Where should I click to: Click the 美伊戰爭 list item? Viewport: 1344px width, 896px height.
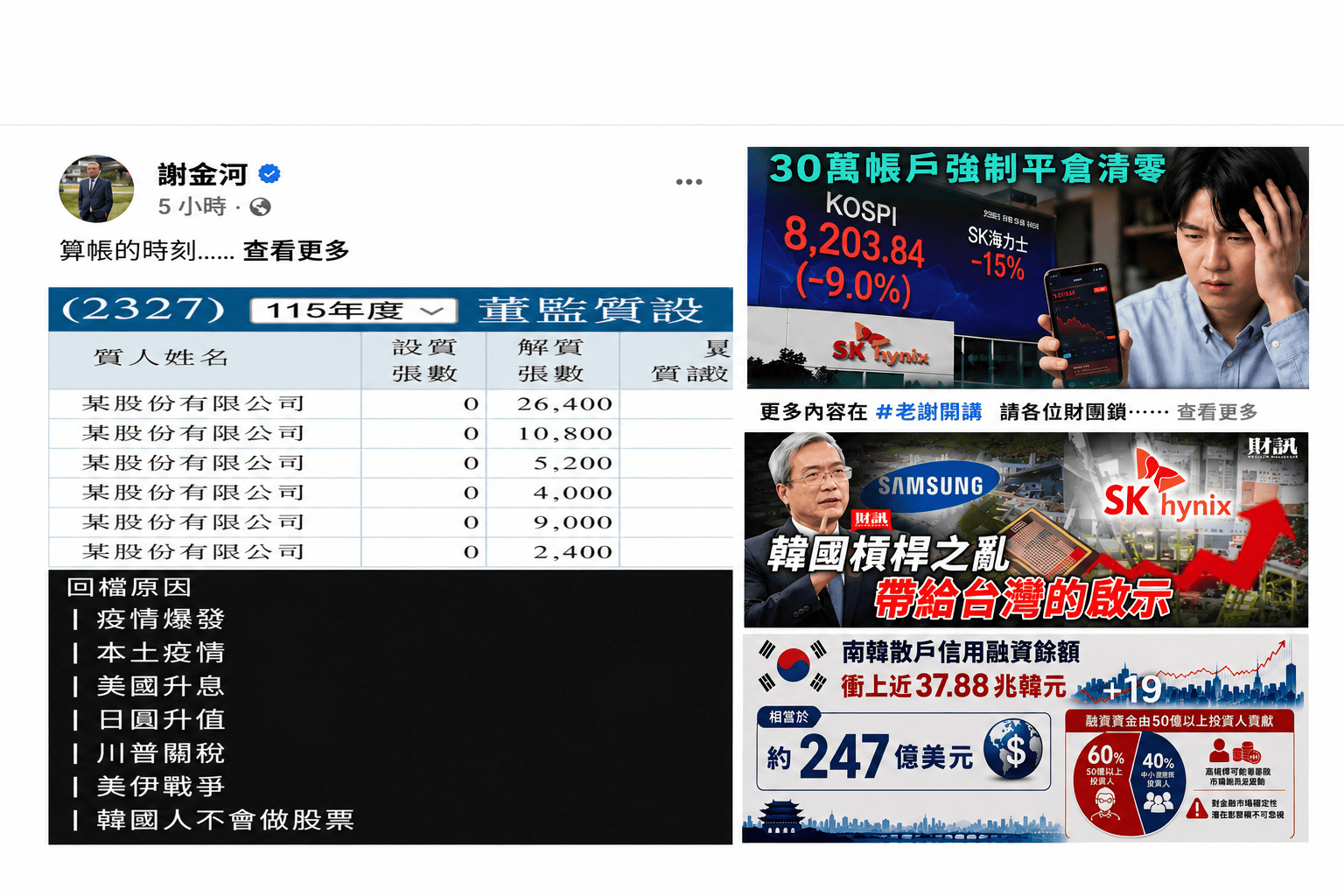161,787
